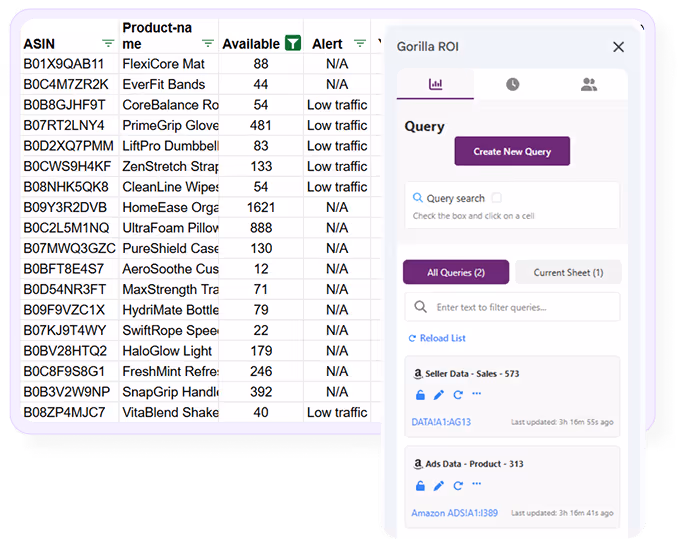Select ASIN cell B07KJ9T4WY
The width and height of the screenshot is (687, 539).
coord(70,330)
